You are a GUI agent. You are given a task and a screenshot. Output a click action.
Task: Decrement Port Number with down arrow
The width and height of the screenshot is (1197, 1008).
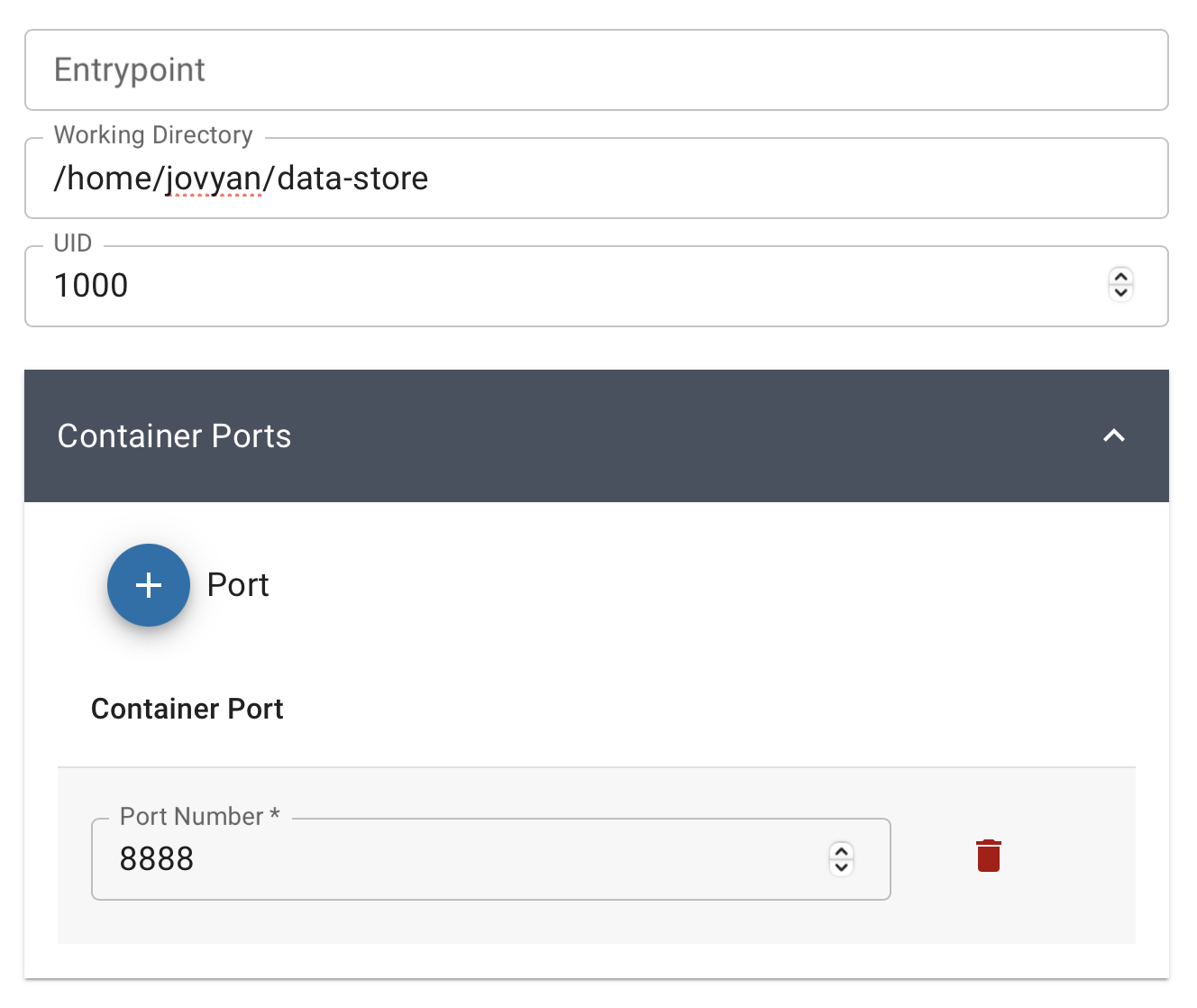tap(841, 866)
